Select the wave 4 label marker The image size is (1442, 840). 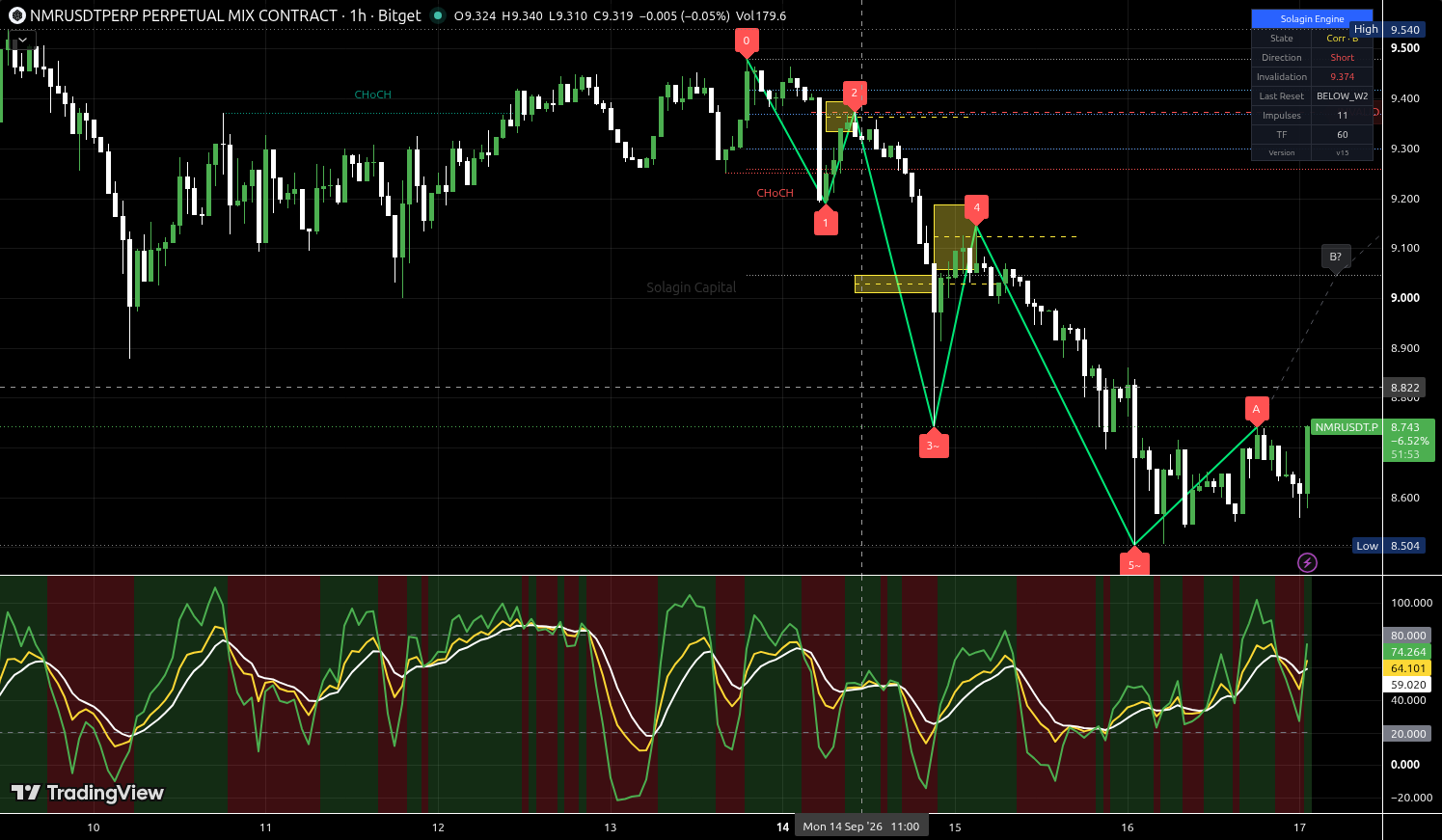(976, 209)
